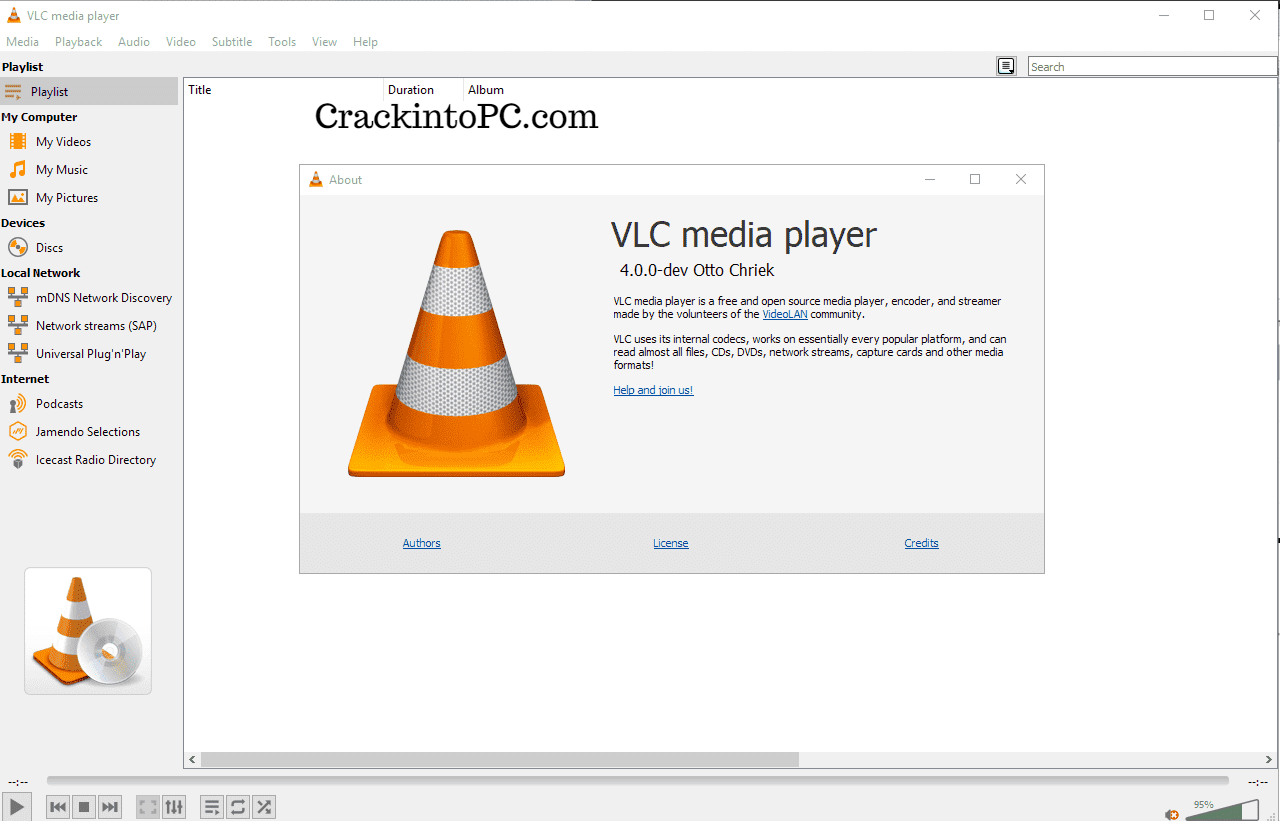The width and height of the screenshot is (1280, 821).
Task: Click the My Videos film icon
Action: tap(17, 141)
